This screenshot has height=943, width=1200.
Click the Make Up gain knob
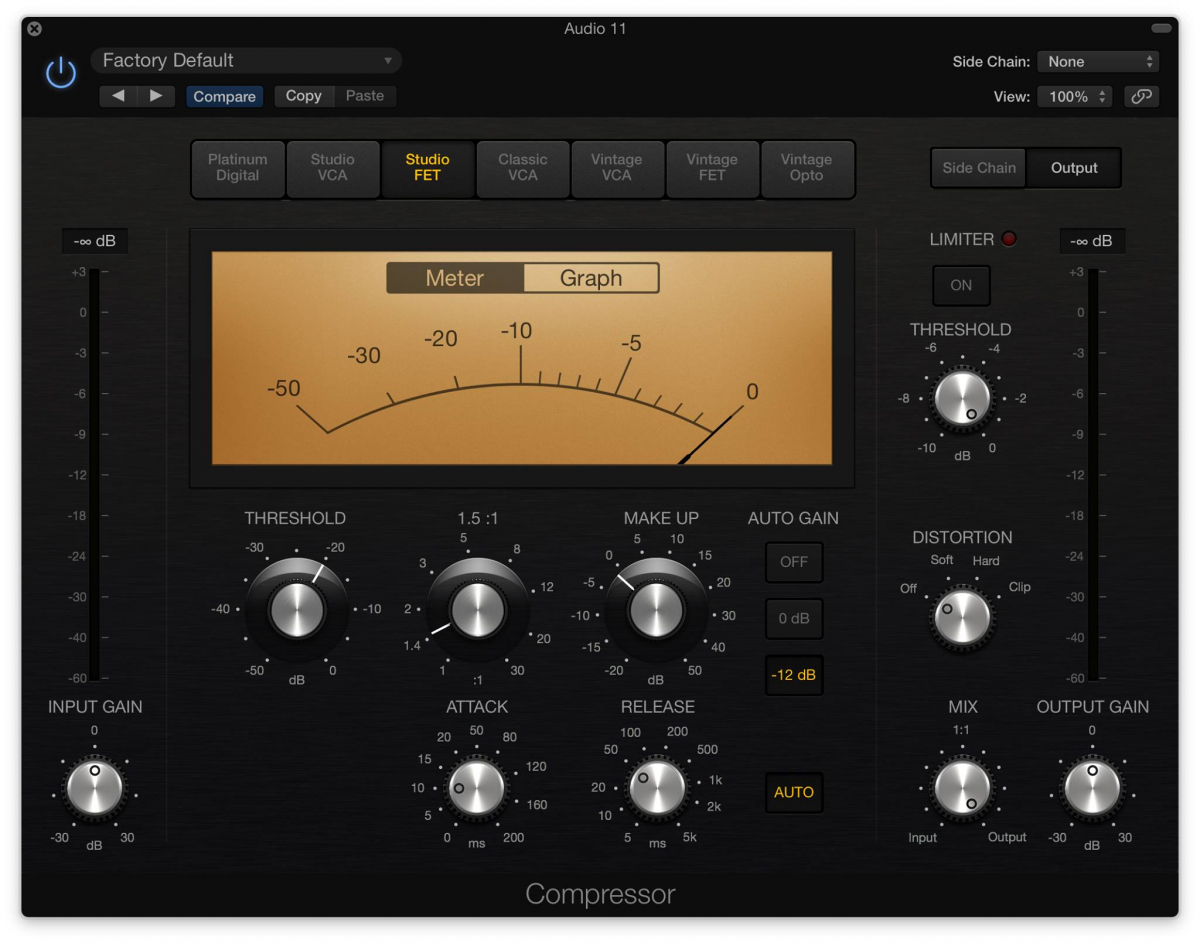(656, 609)
